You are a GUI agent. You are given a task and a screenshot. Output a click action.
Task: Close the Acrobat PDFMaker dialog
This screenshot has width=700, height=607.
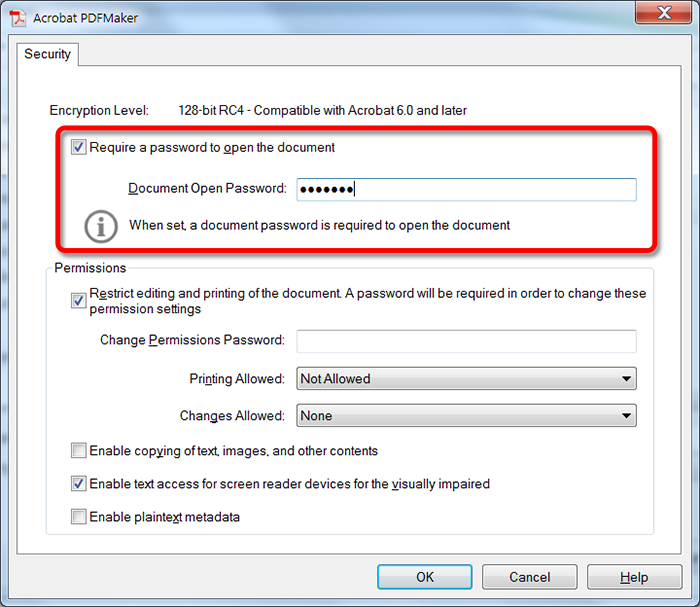click(662, 16)
